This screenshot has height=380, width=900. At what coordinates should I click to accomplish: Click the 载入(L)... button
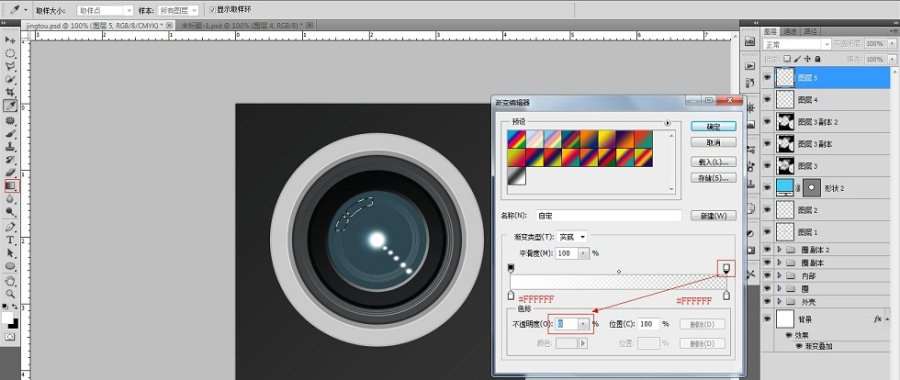pyautogui.click(x=713, y=162)
